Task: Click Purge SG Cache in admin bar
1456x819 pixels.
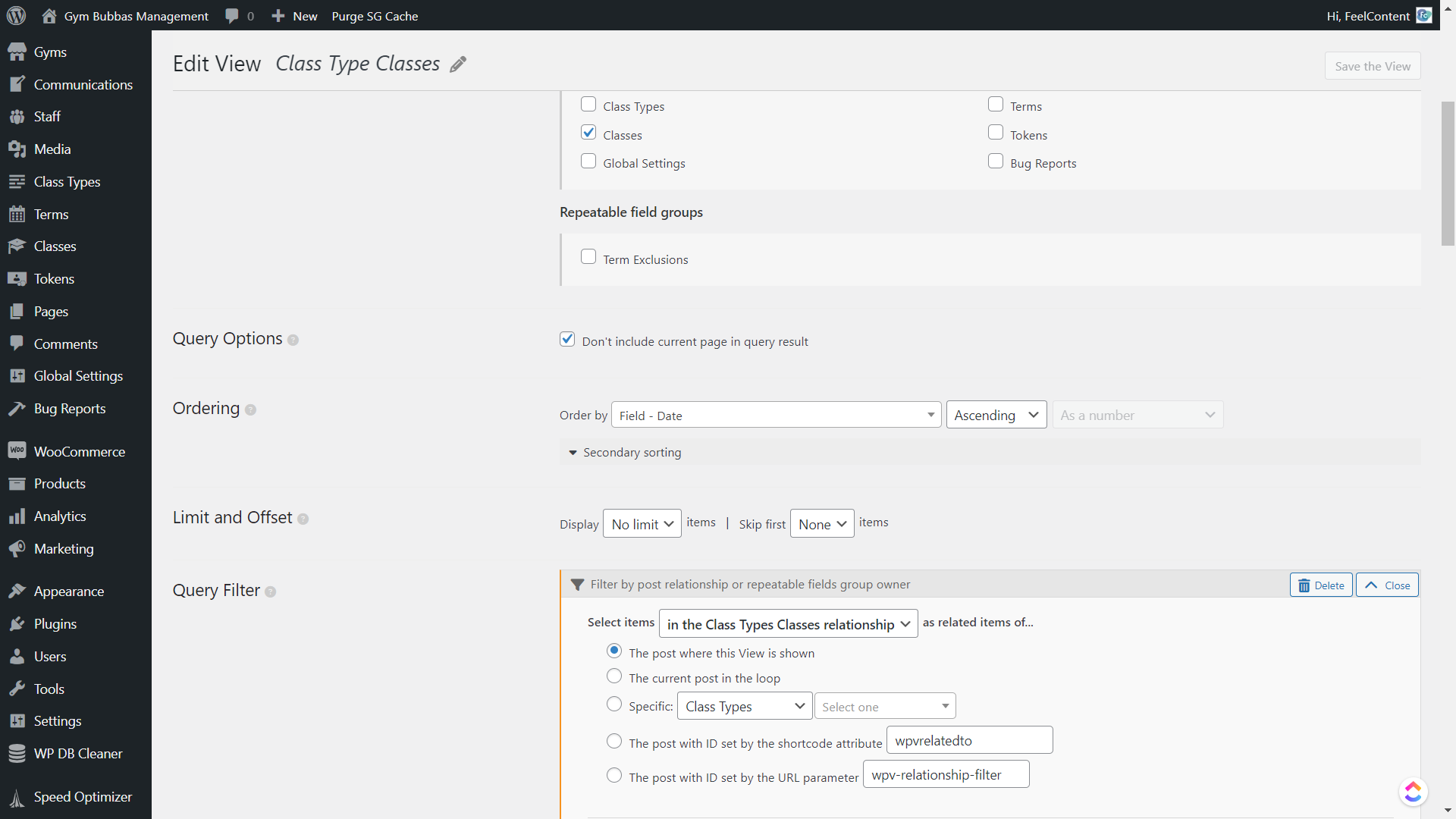Action: [375, 16]
